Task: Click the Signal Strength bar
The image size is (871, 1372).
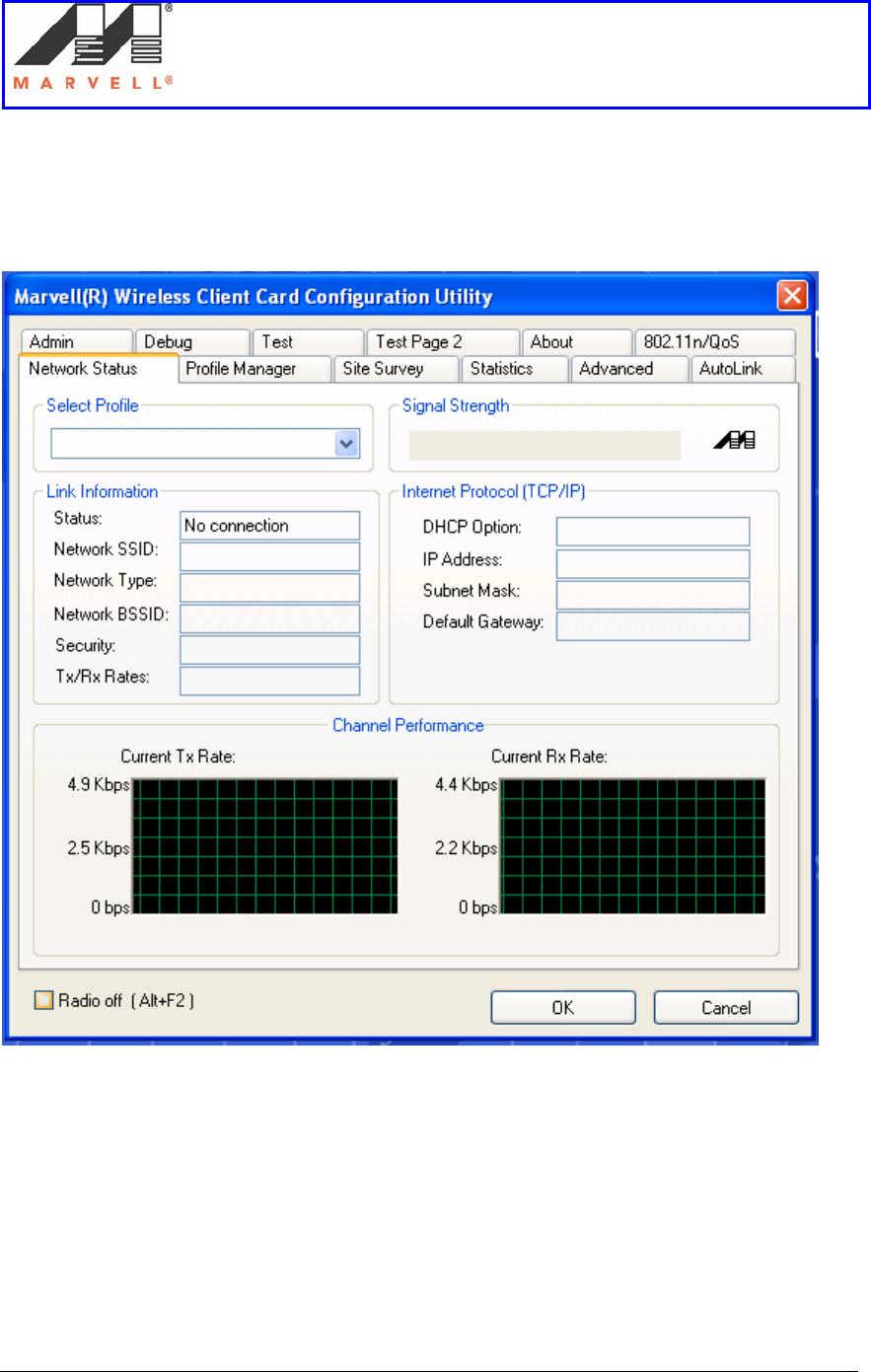Action: [x=544, y=445]
